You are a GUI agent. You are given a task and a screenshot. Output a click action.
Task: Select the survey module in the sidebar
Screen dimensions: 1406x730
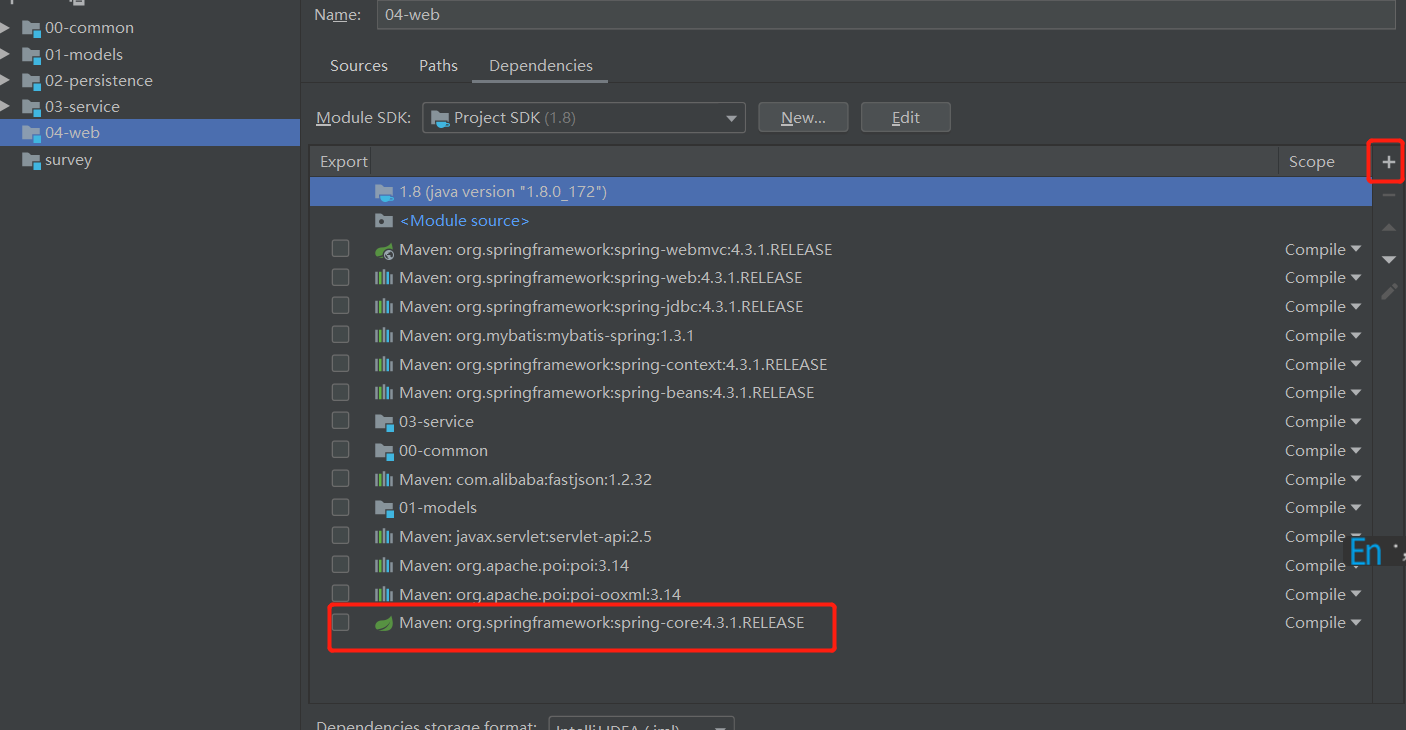[66, 159]
